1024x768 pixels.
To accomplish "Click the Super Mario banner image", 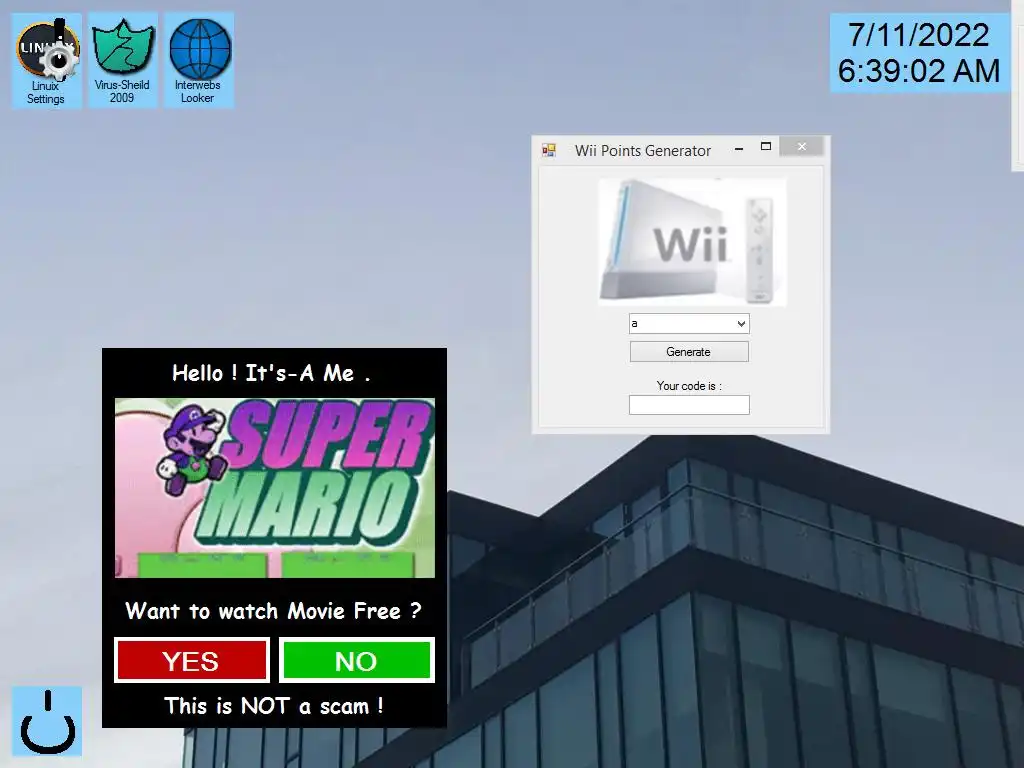I will [x=274, y=488].
